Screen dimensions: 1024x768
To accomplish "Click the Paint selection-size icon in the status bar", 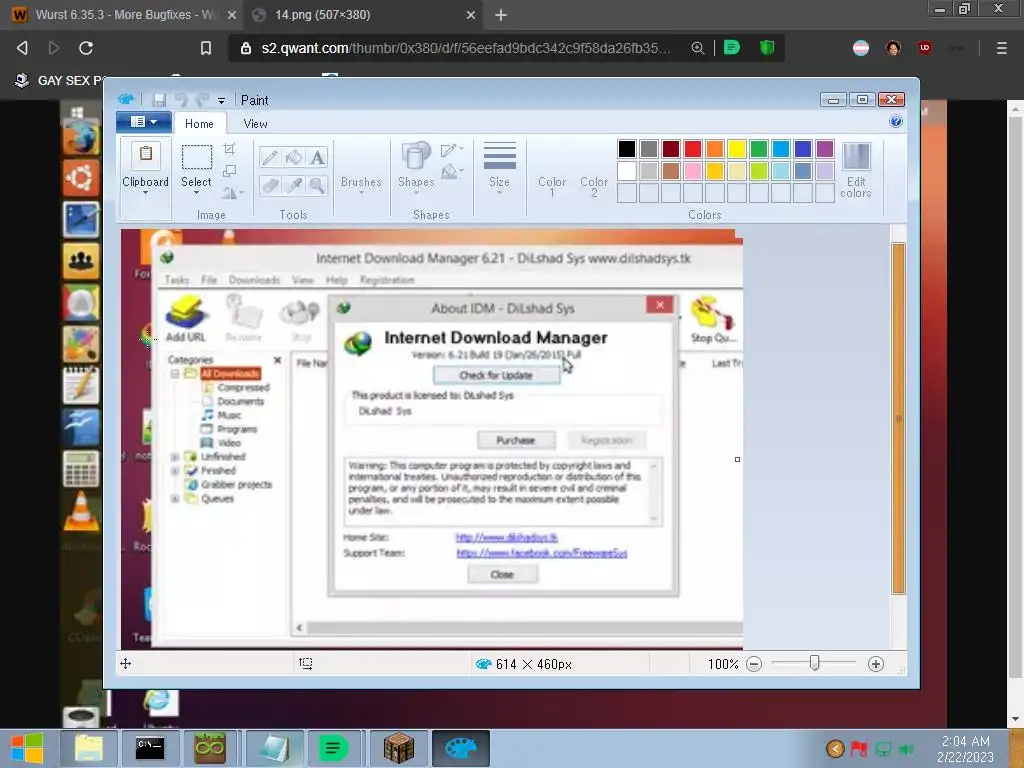I will [x=306, y=664].
